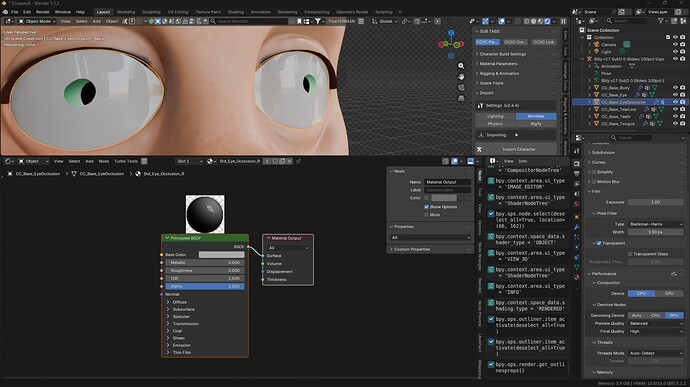Toggle the camera view gizmo icon
690x387 pixels.
461,88
